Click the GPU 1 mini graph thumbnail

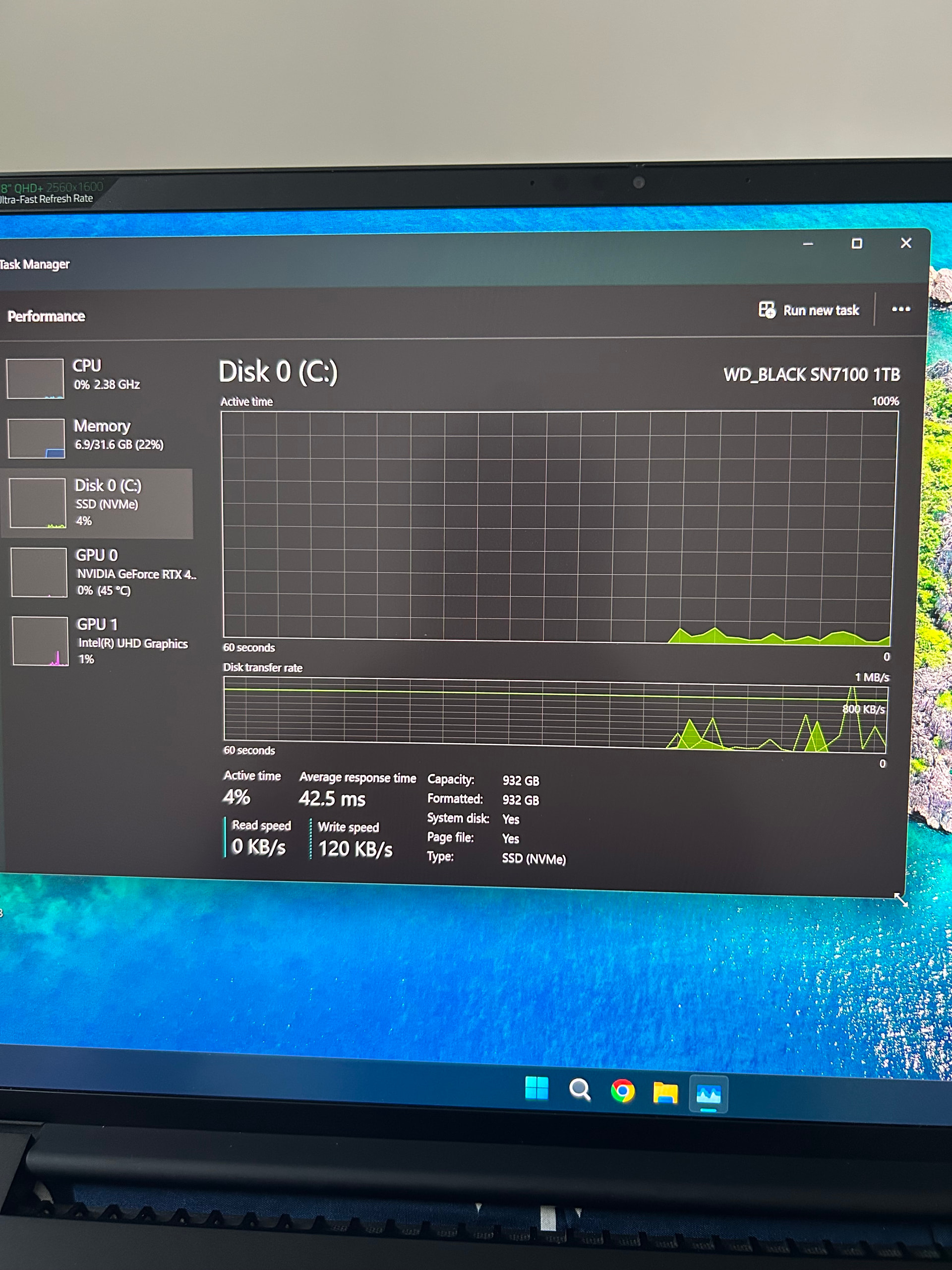click(x=40, y=641)
